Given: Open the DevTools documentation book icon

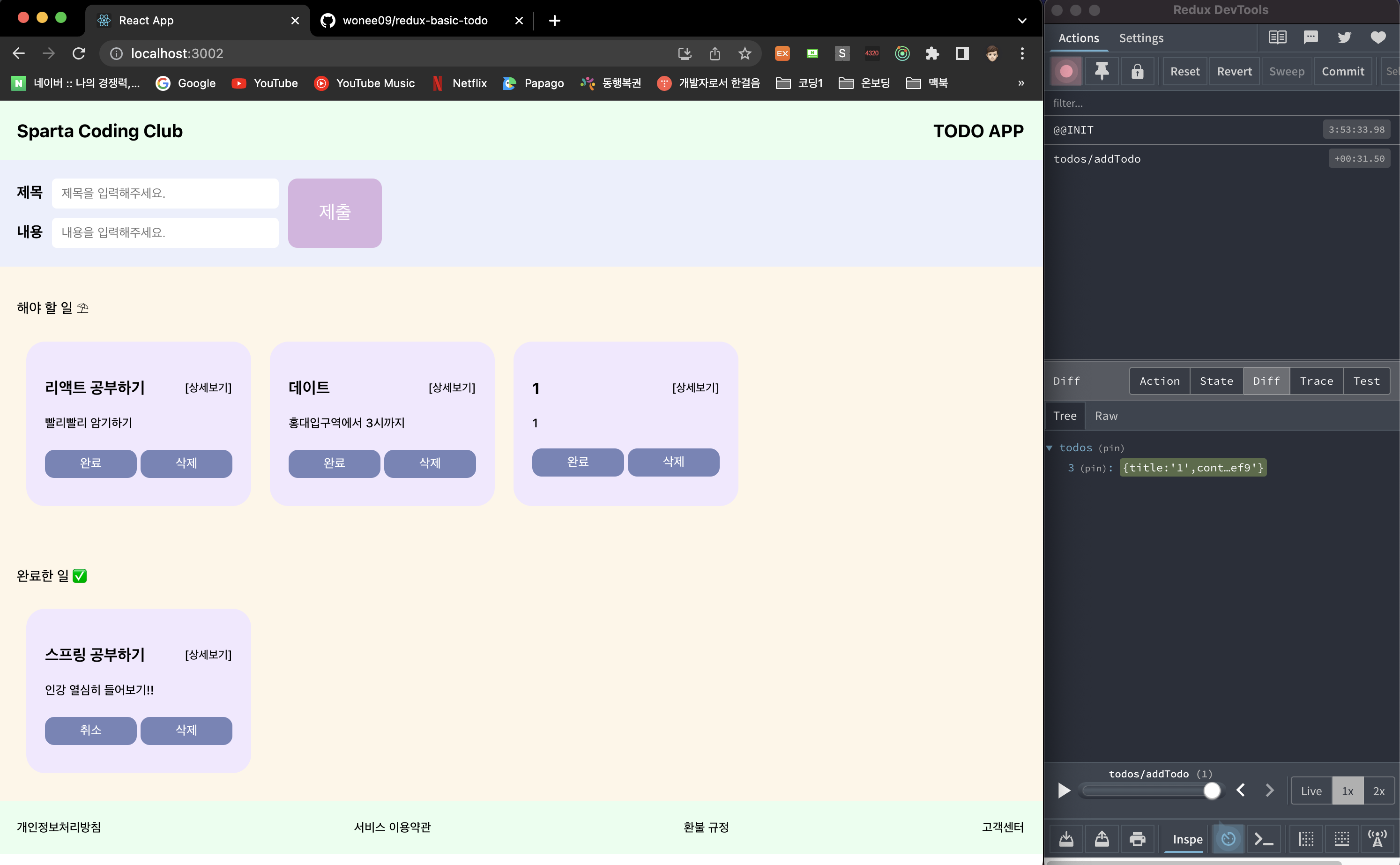Looking at the screenshot, I should click(x=1277, y=38).
